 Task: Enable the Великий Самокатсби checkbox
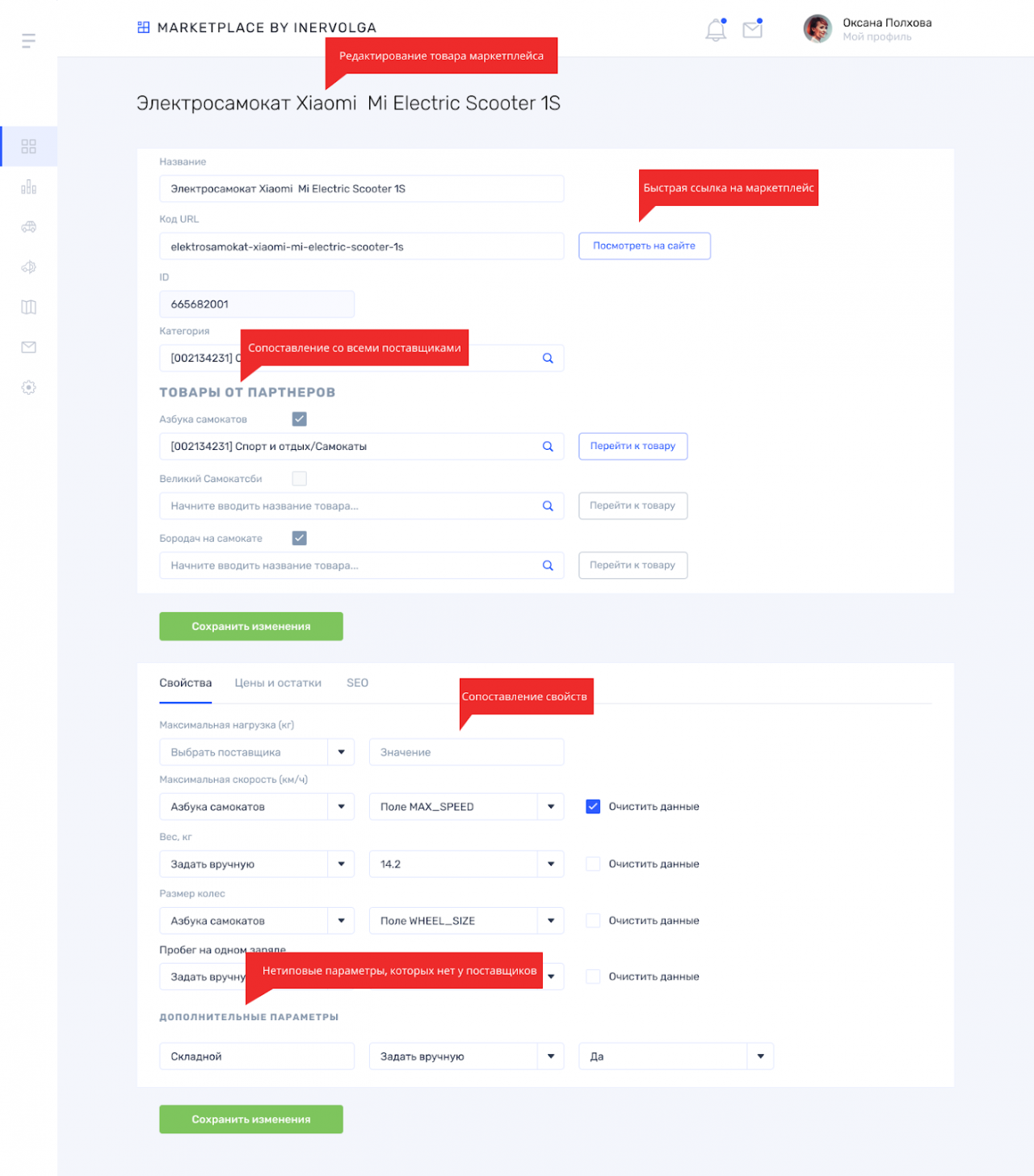pyautogui.click(x=300, y=479)
